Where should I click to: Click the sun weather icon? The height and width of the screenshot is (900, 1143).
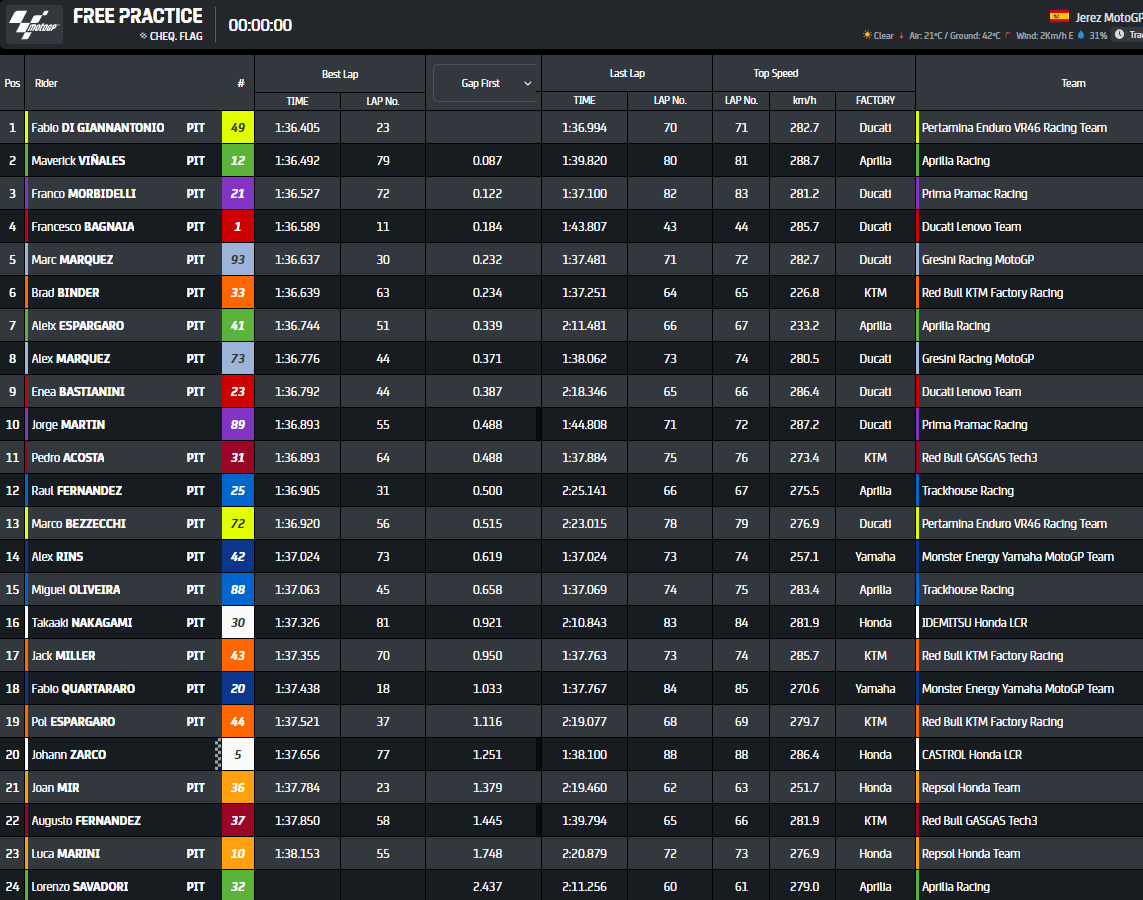pos(867,35)
